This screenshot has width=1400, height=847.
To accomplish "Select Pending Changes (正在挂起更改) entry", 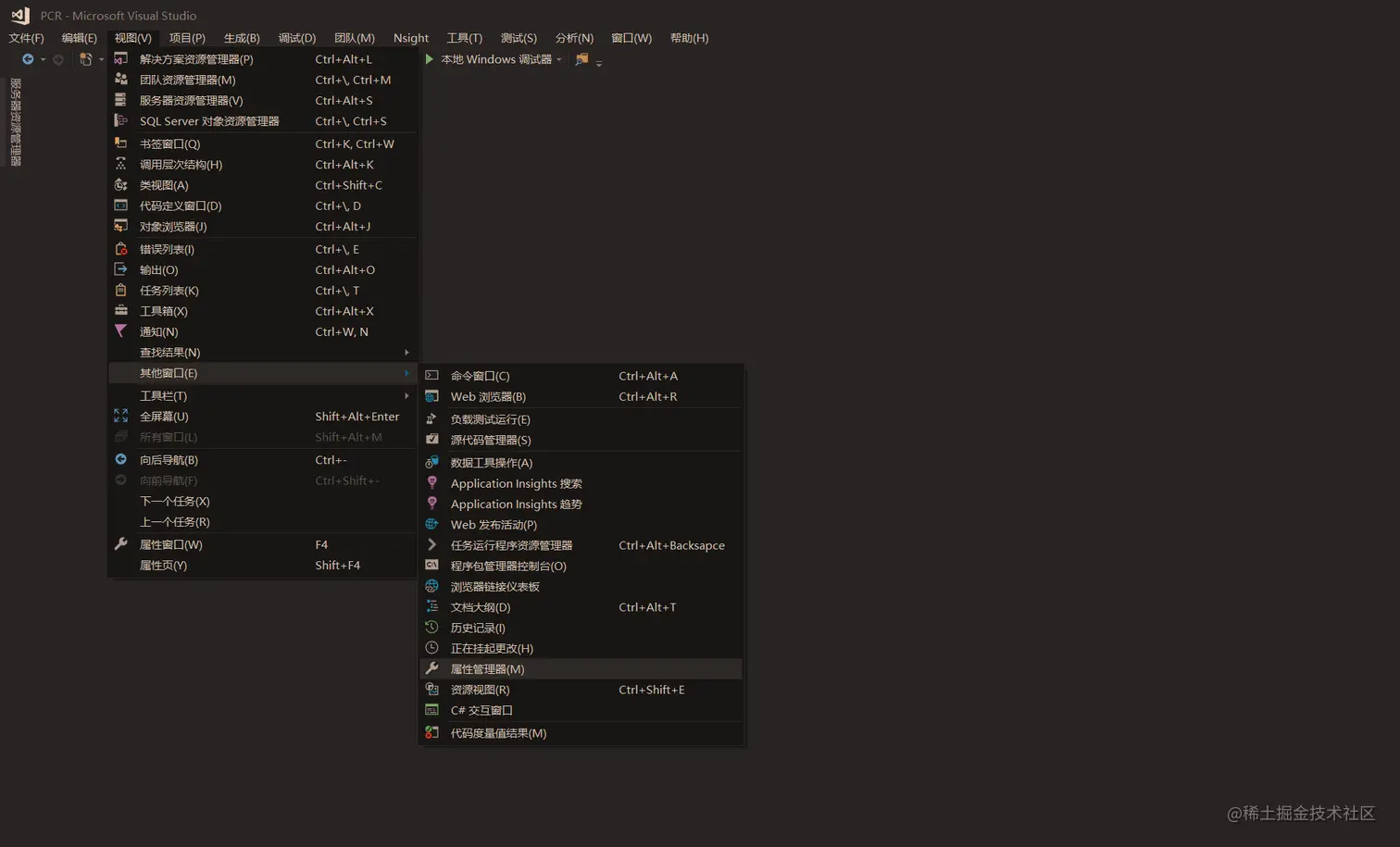I will (581, 648).
